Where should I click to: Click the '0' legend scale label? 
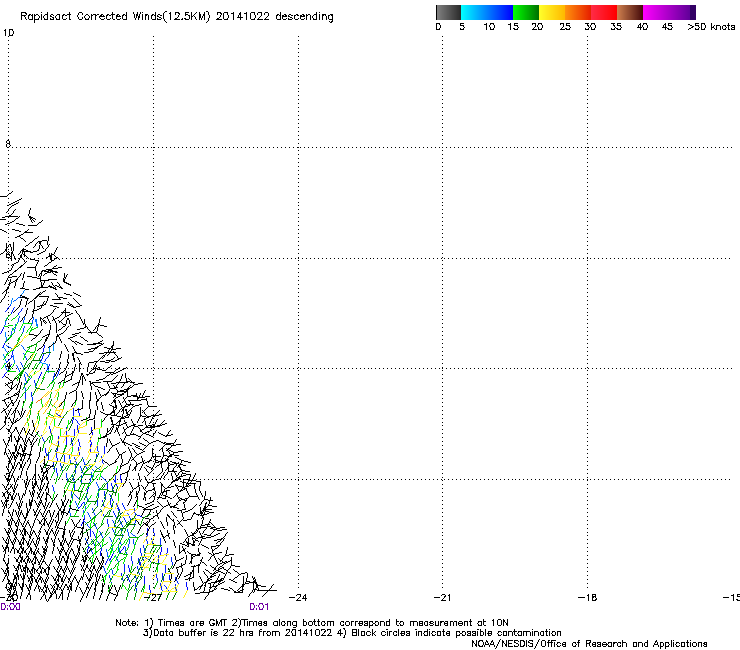[x=438, y=27]
